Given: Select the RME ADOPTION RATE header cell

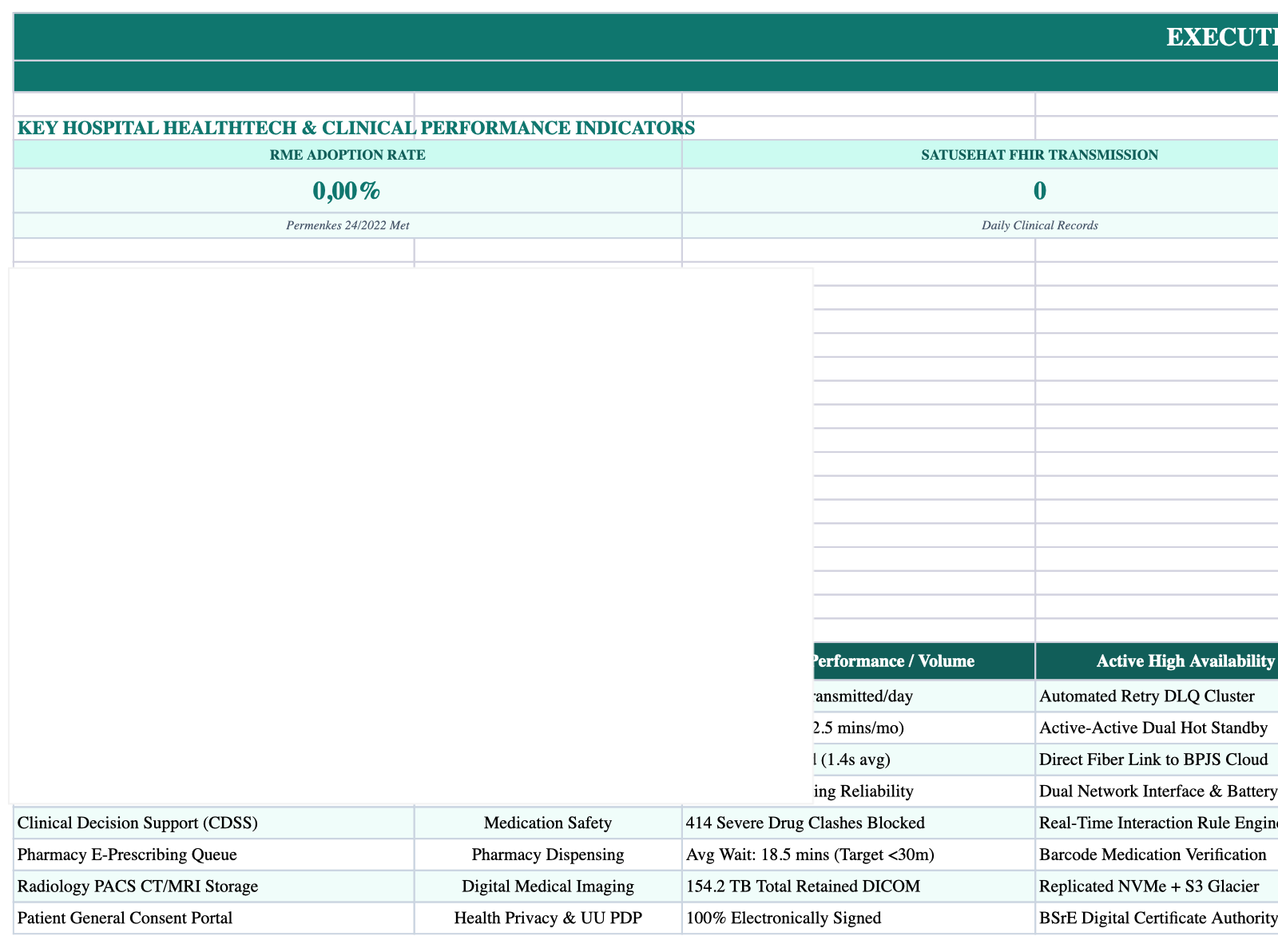Looking at the screenshot, I should tap(347, 155).
